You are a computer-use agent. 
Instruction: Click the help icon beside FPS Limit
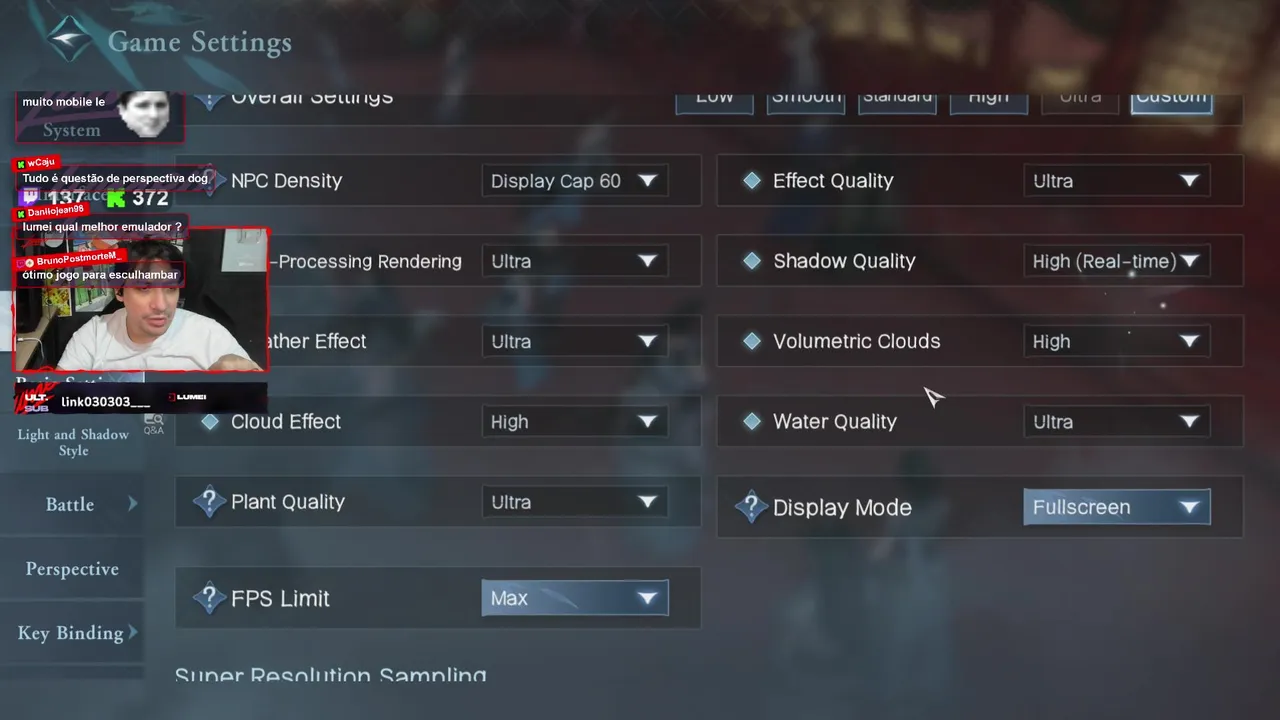209,598
